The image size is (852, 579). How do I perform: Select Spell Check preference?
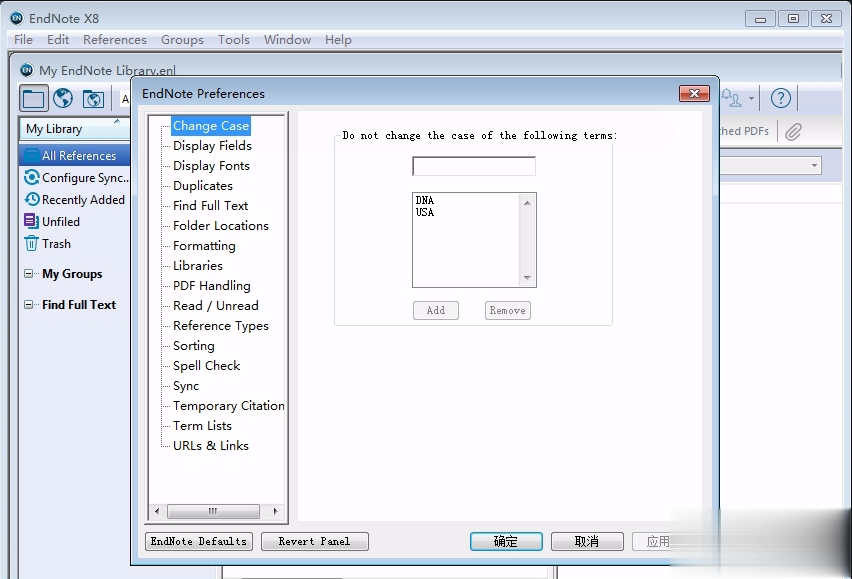click(206, 366)
